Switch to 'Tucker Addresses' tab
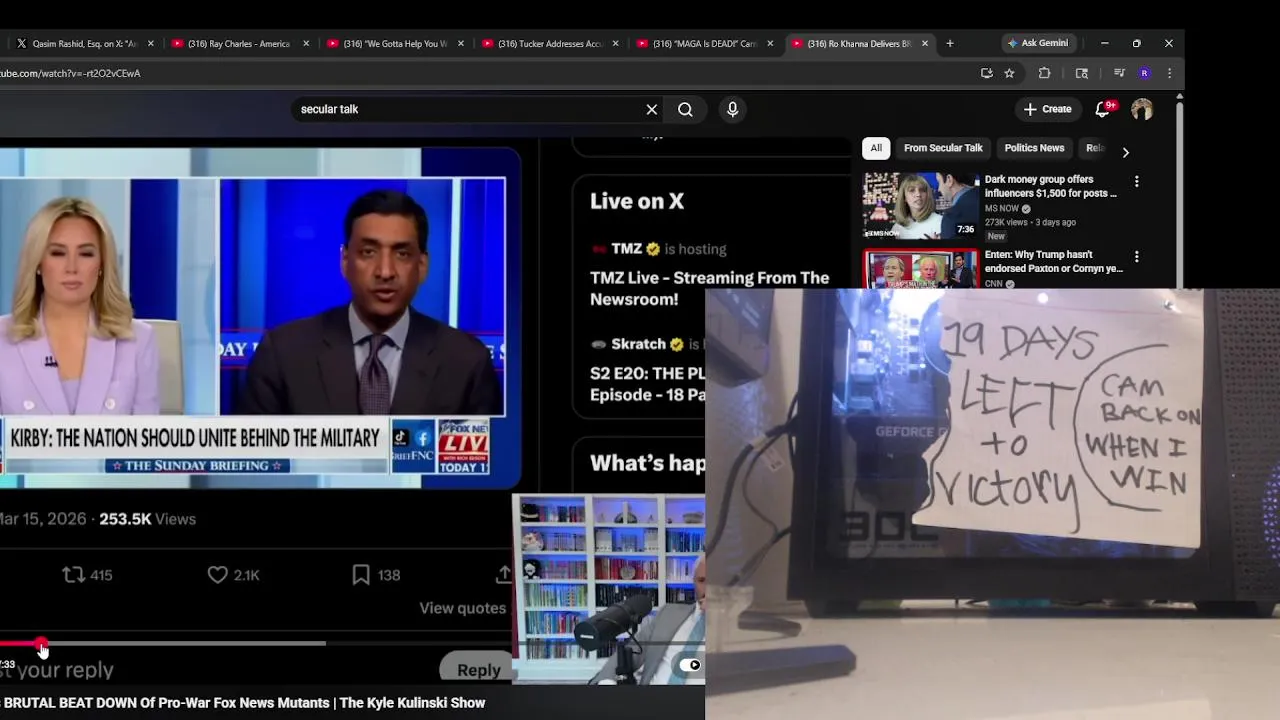 [548, 43]
